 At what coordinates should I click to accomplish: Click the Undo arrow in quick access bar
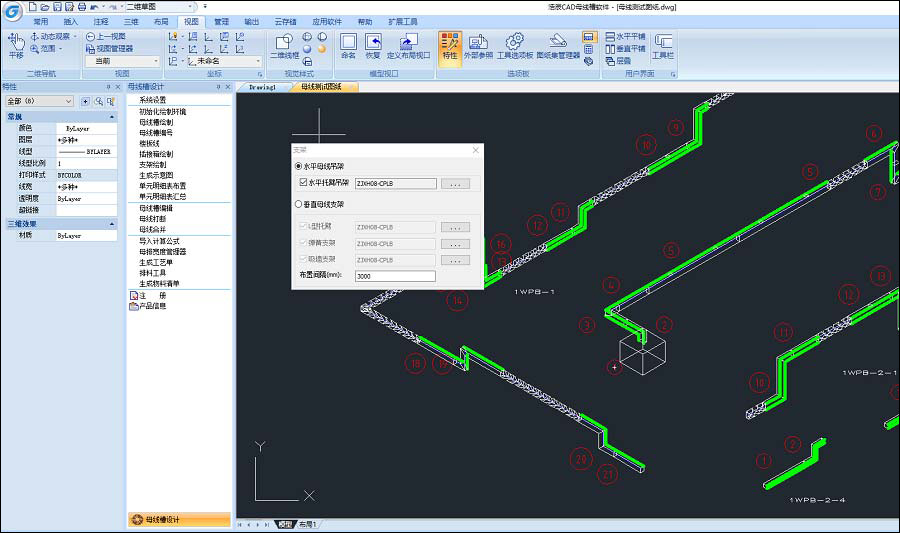[94, 7]
